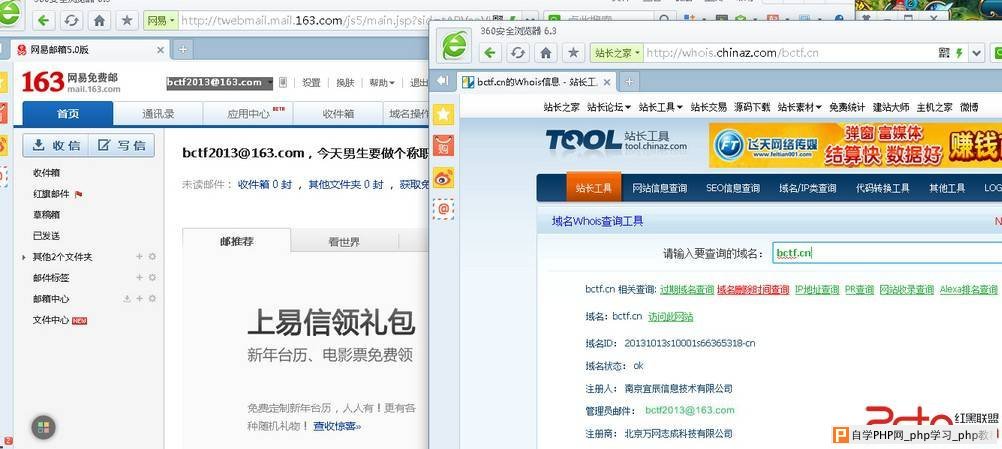Switch to the 通讯录 tab in 163 mail
Viewport: 1002px width, 449px height.
click(x=158, y=114)
